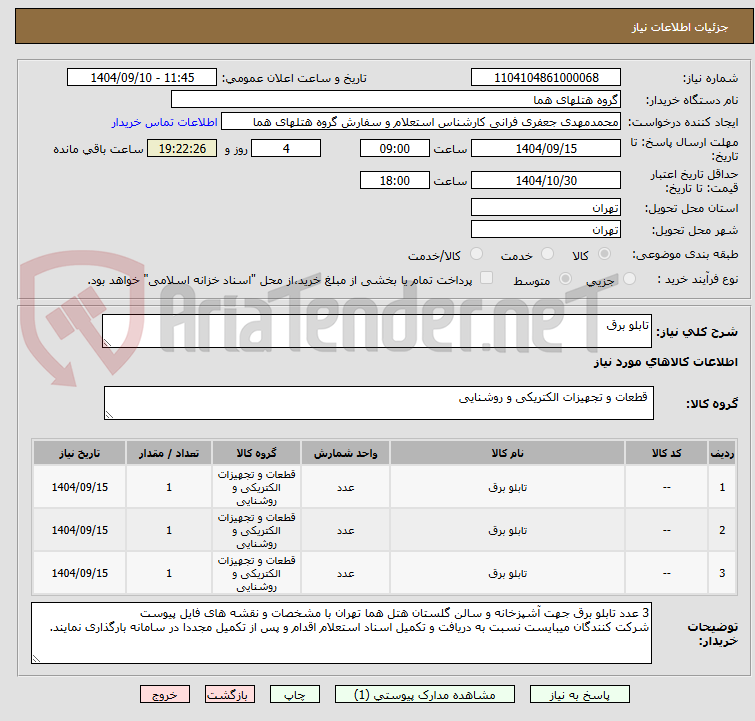Select the 'متوسط' purchase type radio
755x721 pixels.
(565, 278)
